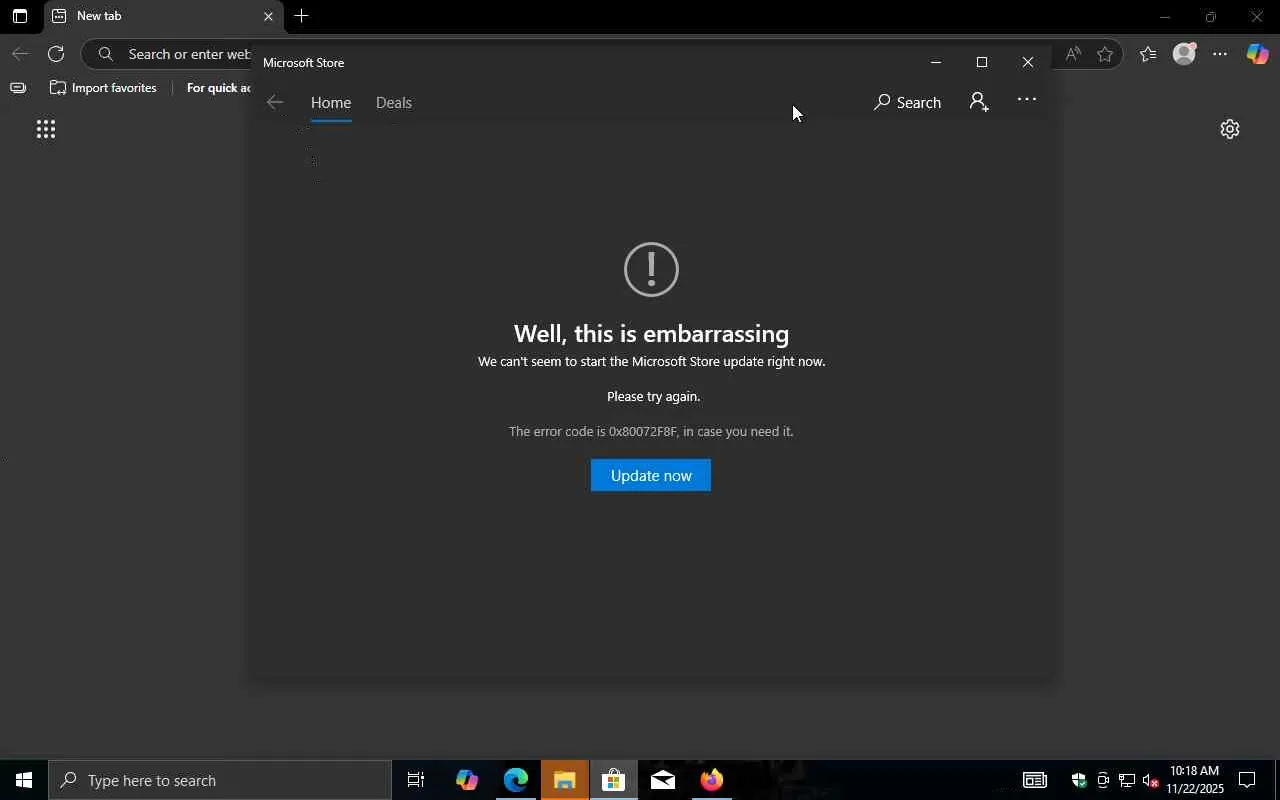Open the notification Action Center

(x=1248, y=780)
